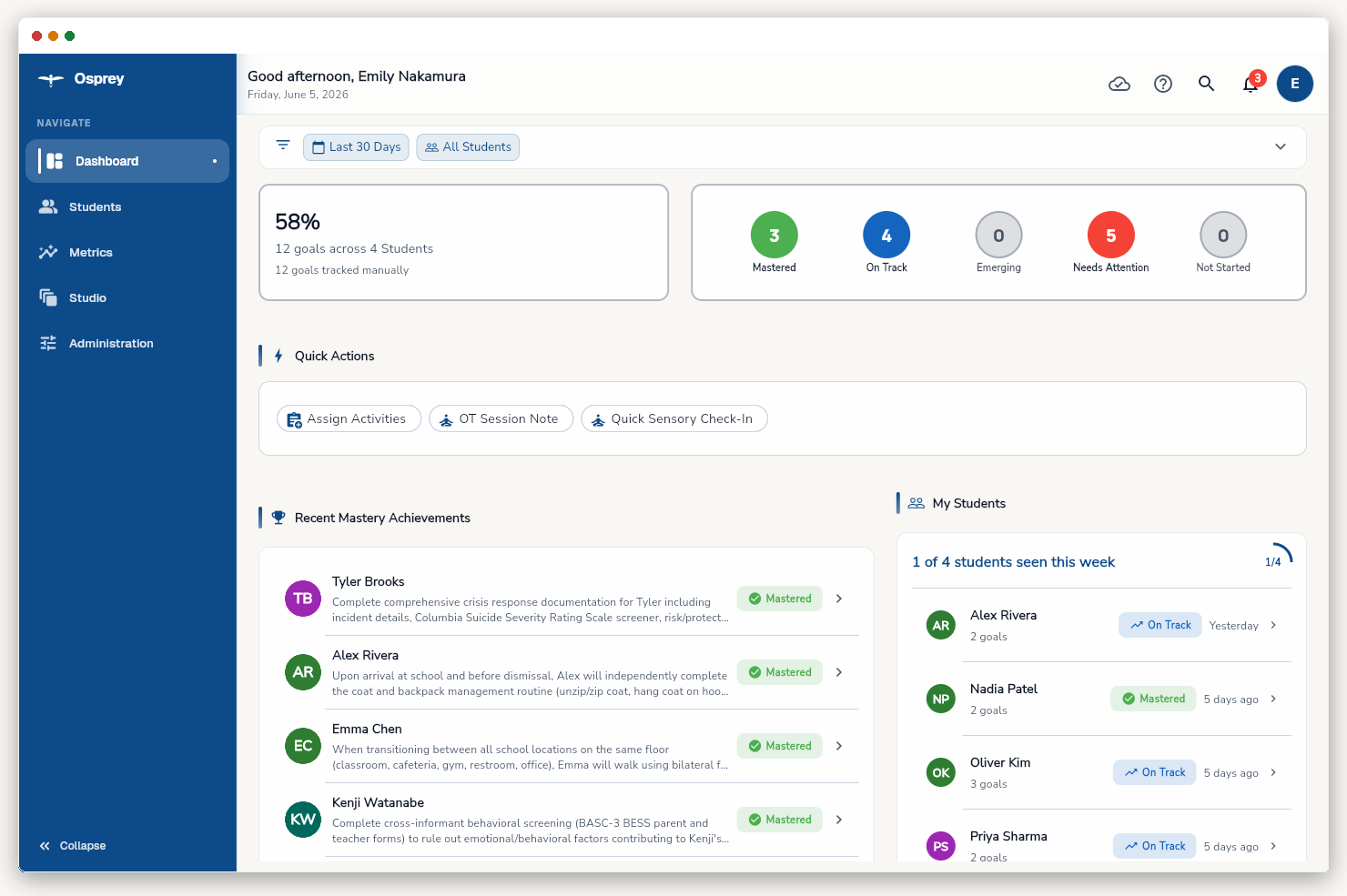Click the lightning icon beside Quick Actions
Image resolution: width=1347 pixels, height=896 pixels.
point(279,356)
